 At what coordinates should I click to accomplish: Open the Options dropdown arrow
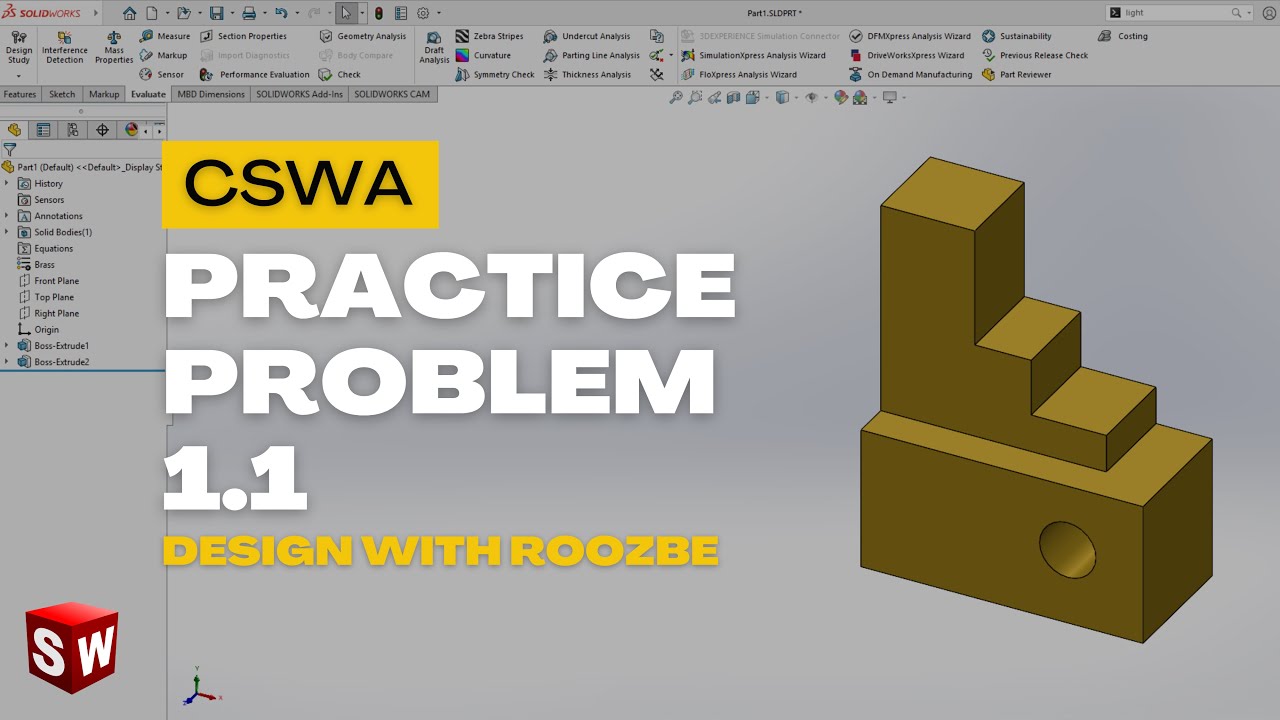[437, 14]
